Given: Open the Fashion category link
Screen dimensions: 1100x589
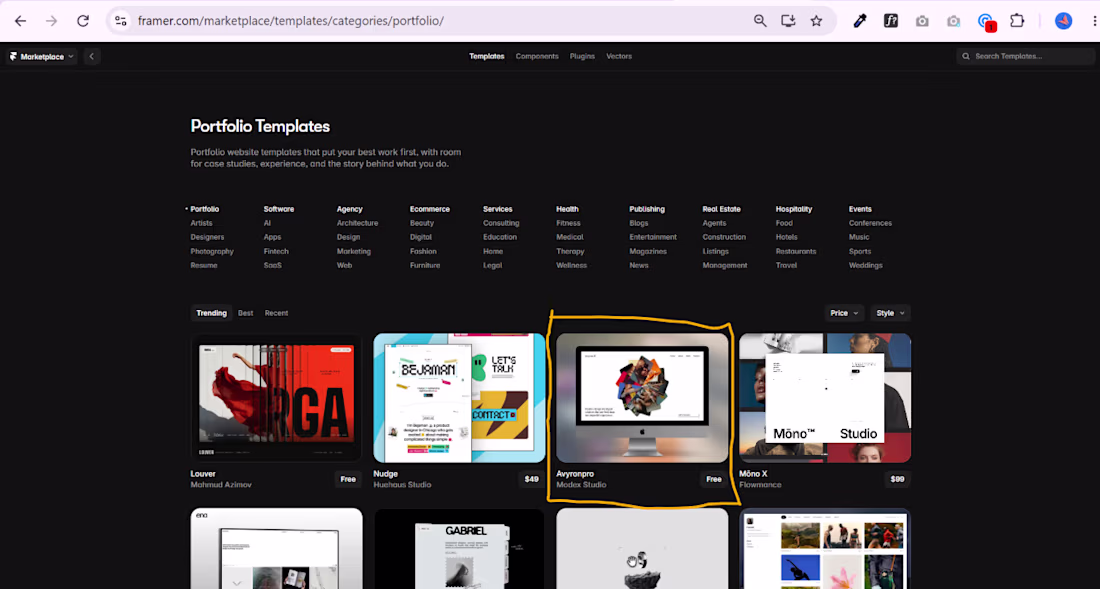Looking at the screenshot, I should (423, 251).
